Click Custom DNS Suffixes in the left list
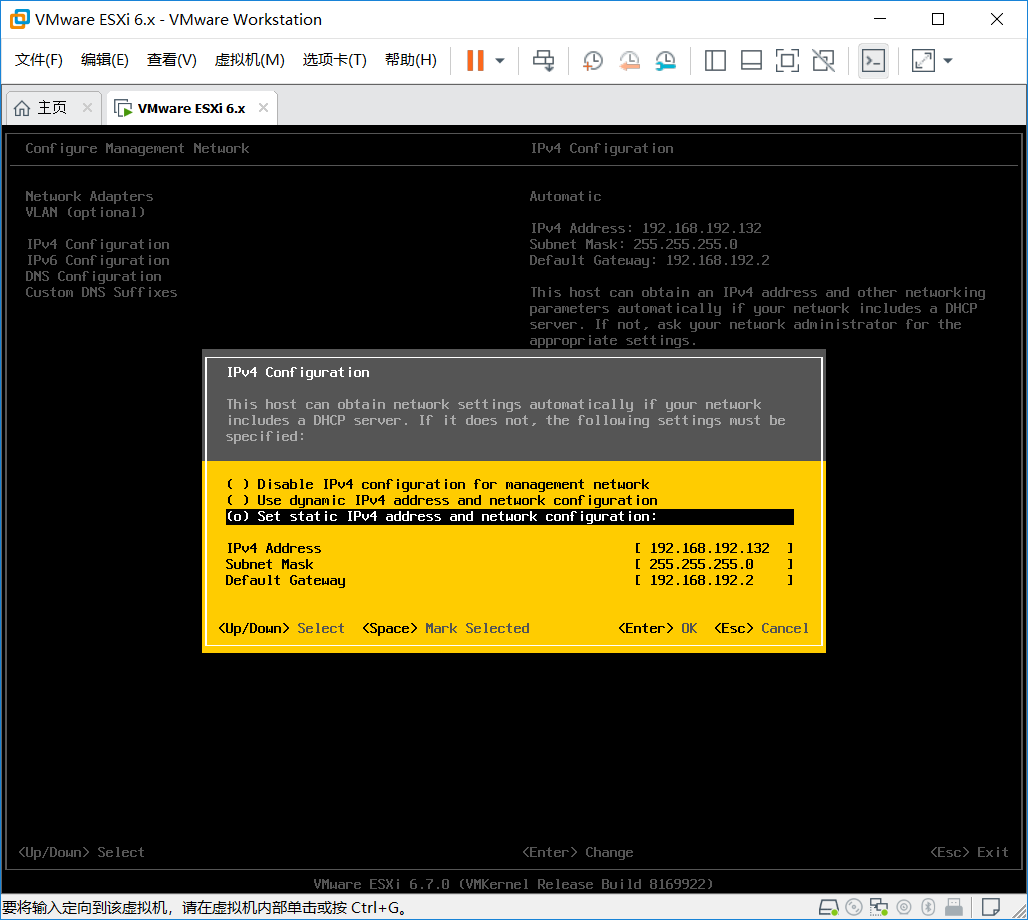The width and height of the screenshot is (1028, 920). [x=101, y=292]
